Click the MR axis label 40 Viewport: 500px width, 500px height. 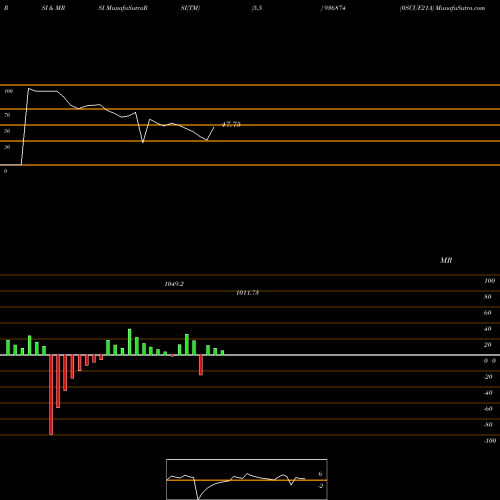[488, 329]
